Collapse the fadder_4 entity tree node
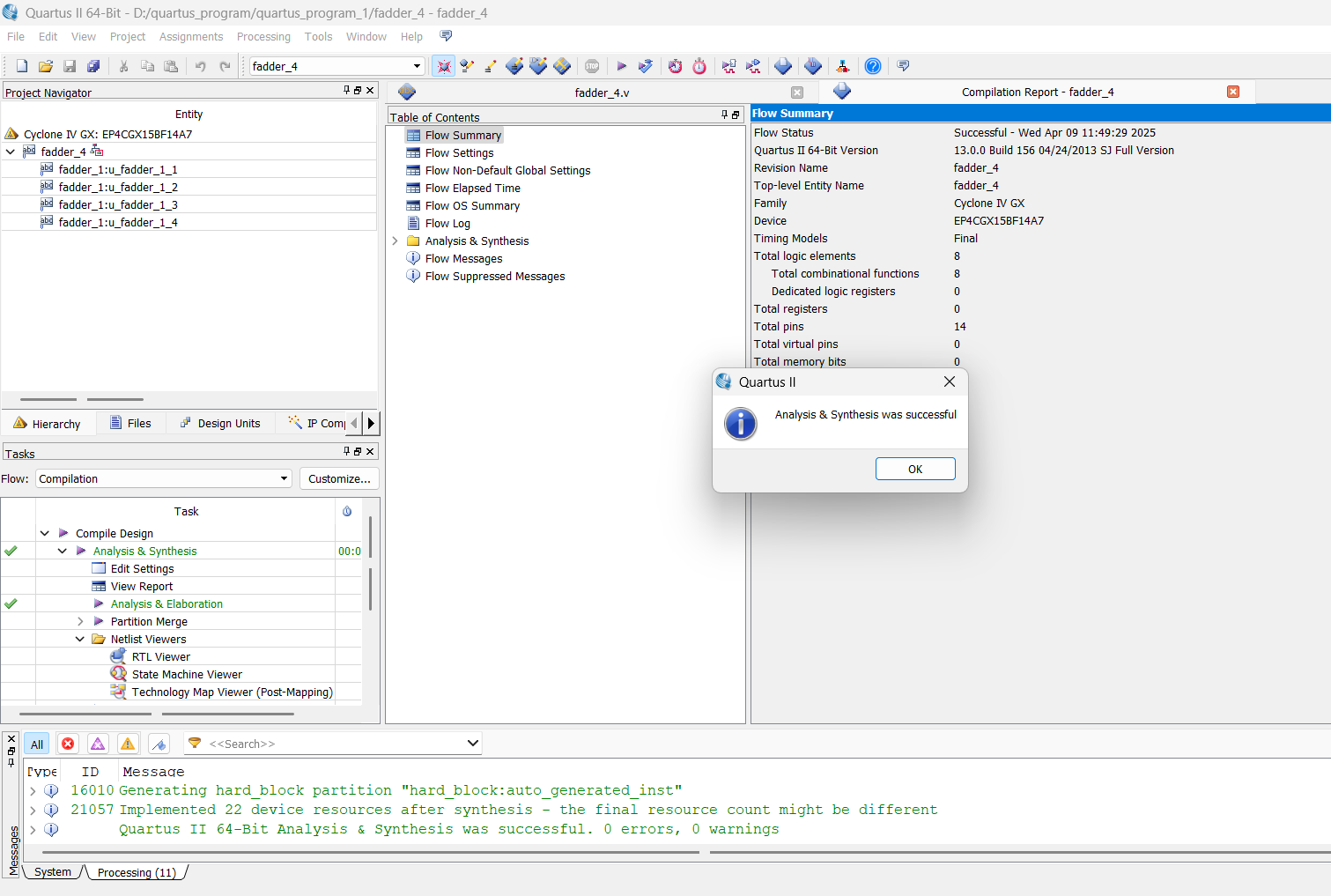The image size is (1331, 896). coord(11,152)
